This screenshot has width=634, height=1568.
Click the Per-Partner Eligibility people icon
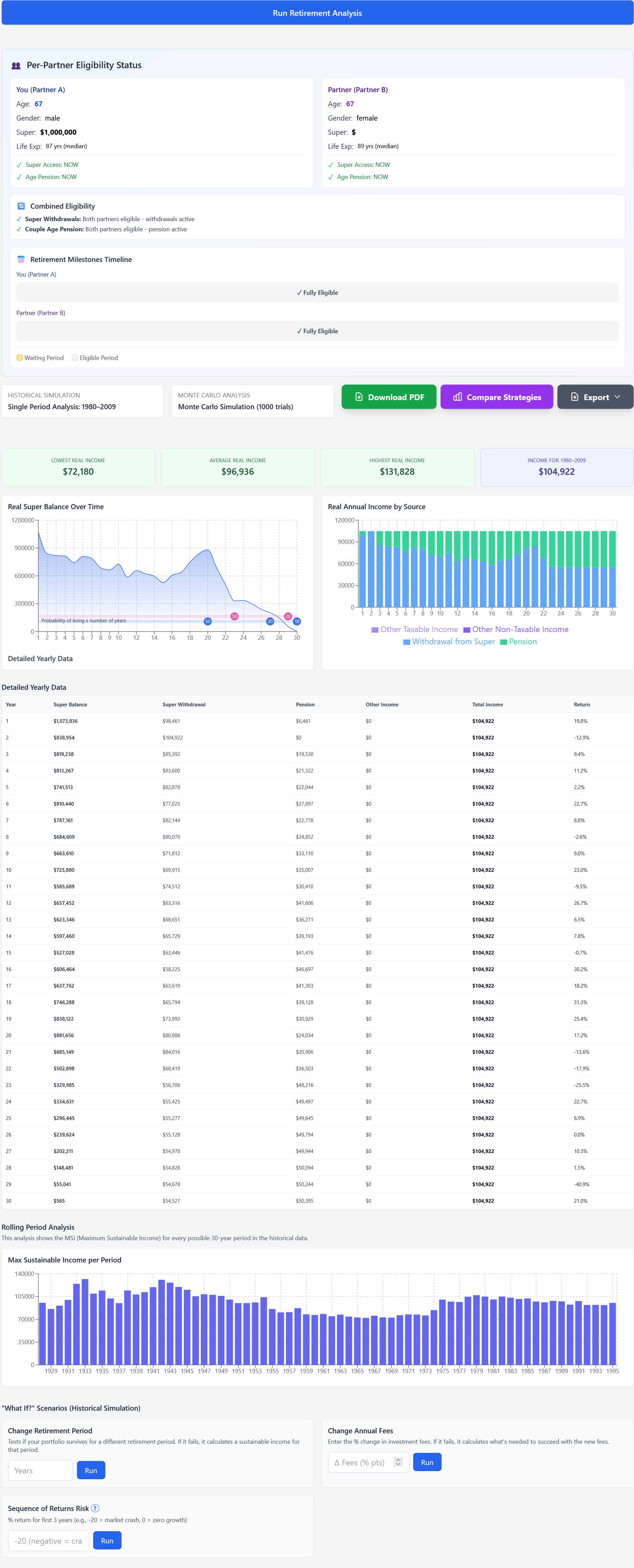(x=17, y=66)
